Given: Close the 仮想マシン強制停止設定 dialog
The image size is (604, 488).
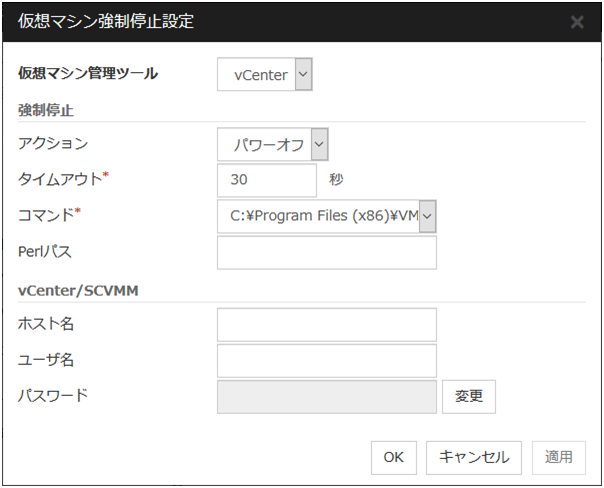Looking at the screenshot, I should 577,22.
